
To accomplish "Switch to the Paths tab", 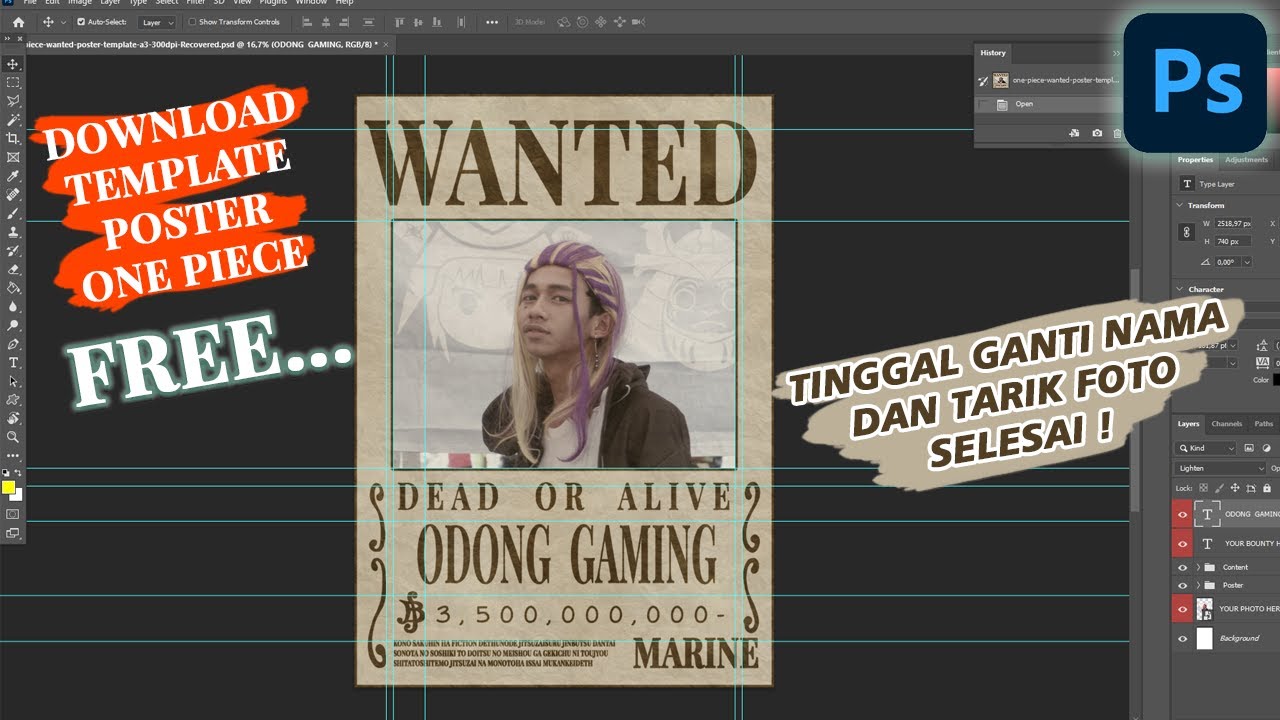I will click(x=1264, y=424).
